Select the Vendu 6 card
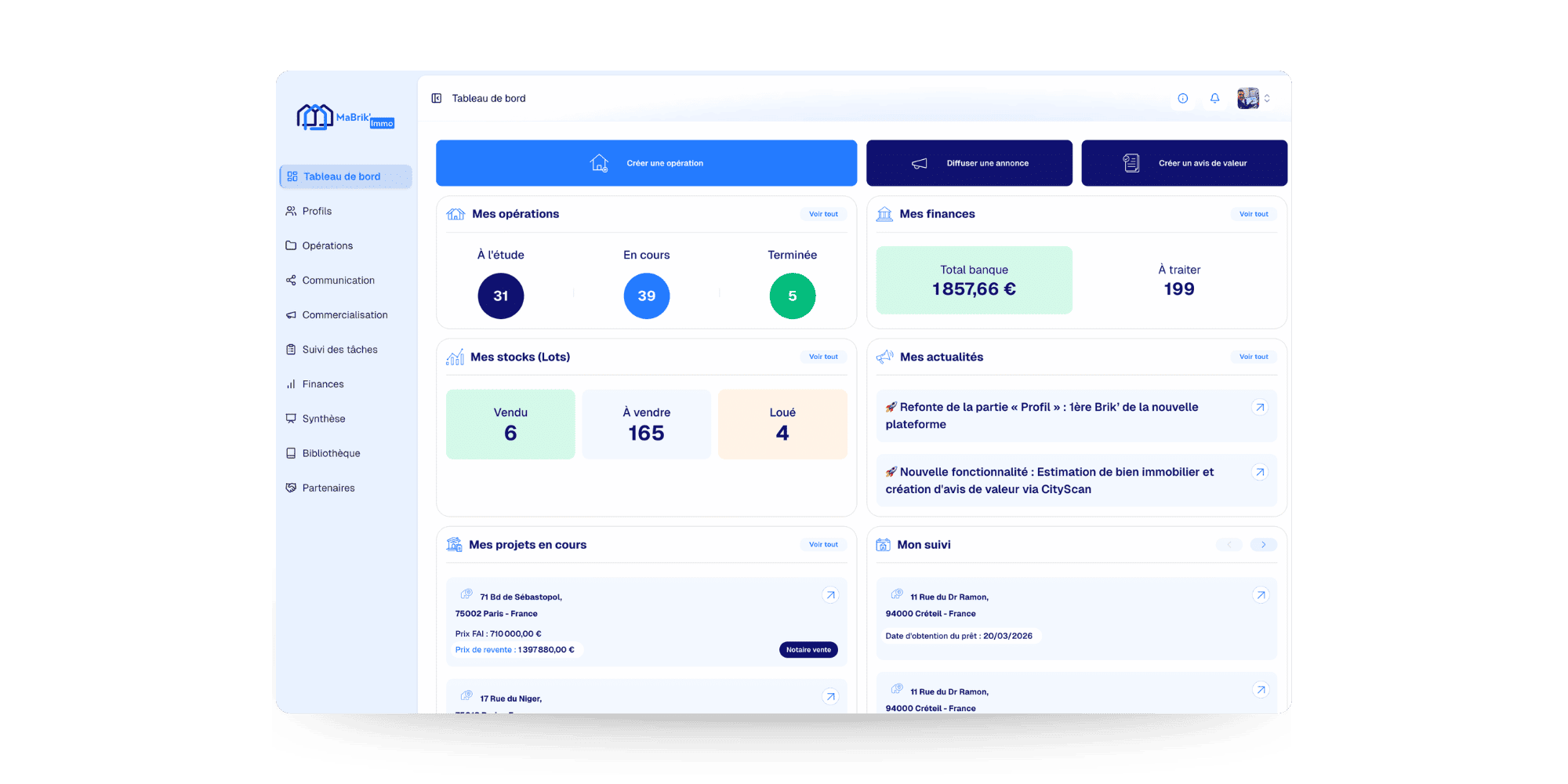Image resolution: width=1568 pixels, height=784 pixels. [510, 424]
